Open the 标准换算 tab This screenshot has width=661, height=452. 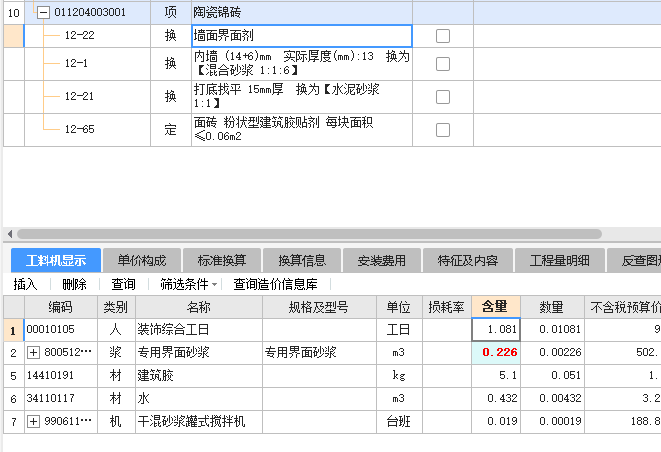click(222, 261)
